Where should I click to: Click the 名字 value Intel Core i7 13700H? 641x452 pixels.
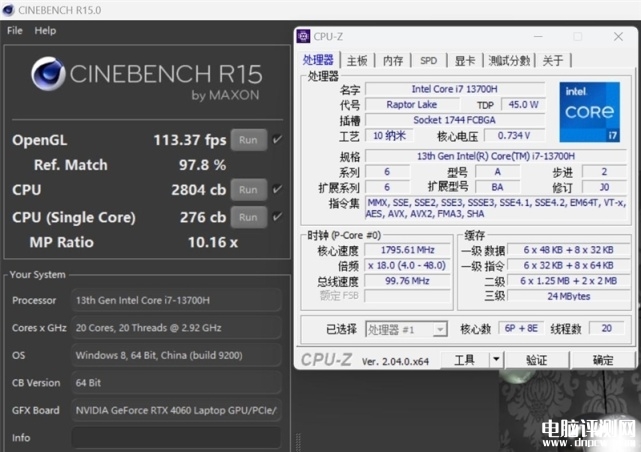(x=455, y=89)
